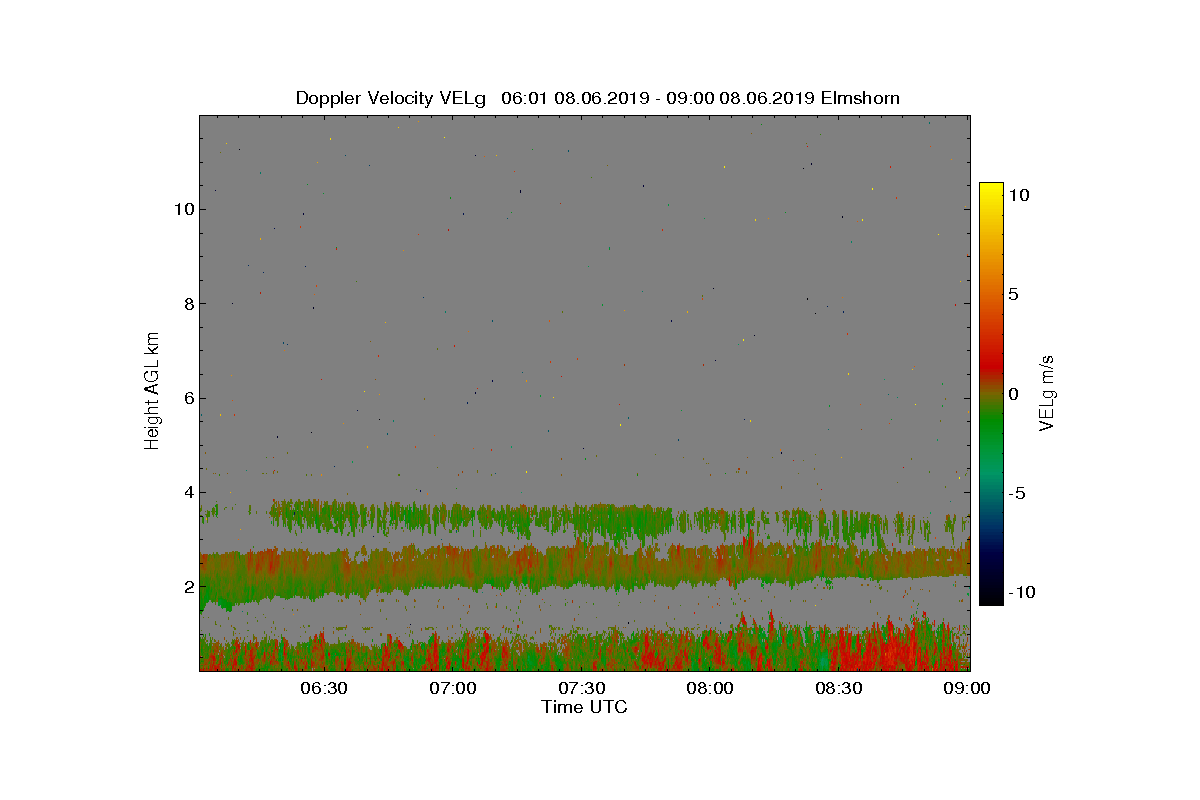Click the 'Time UTC' x-axis label
Screen dimensions: 1200x800
click(x=585, y=707)
